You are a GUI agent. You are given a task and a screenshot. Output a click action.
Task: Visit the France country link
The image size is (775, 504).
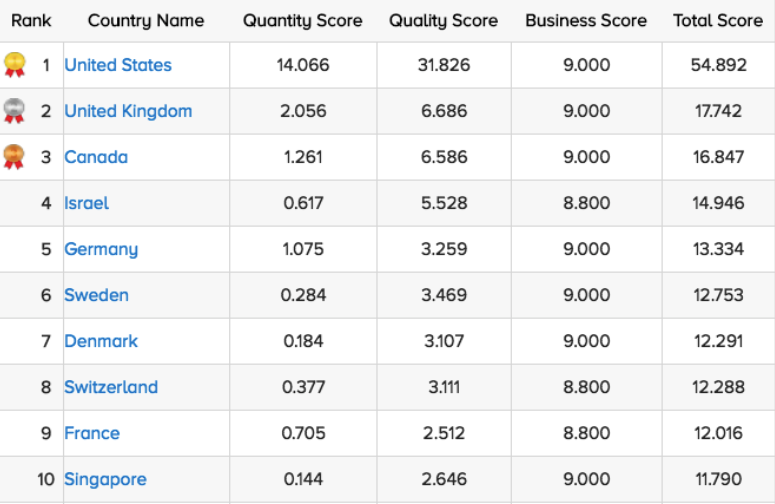[92, 433]
